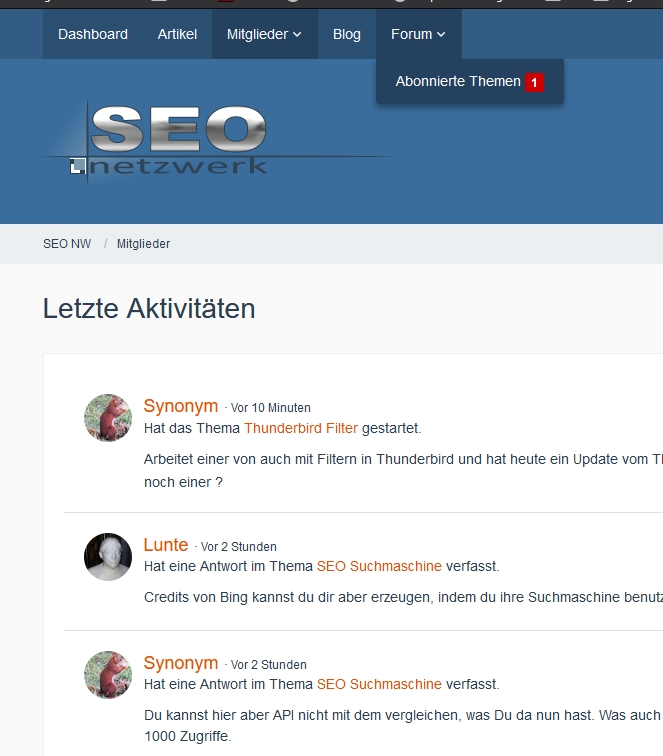The height and width of the screenshot is (756, 663).
Task: Select Abonnierte Themen from Forum menu
Action: tap(458, 82)
